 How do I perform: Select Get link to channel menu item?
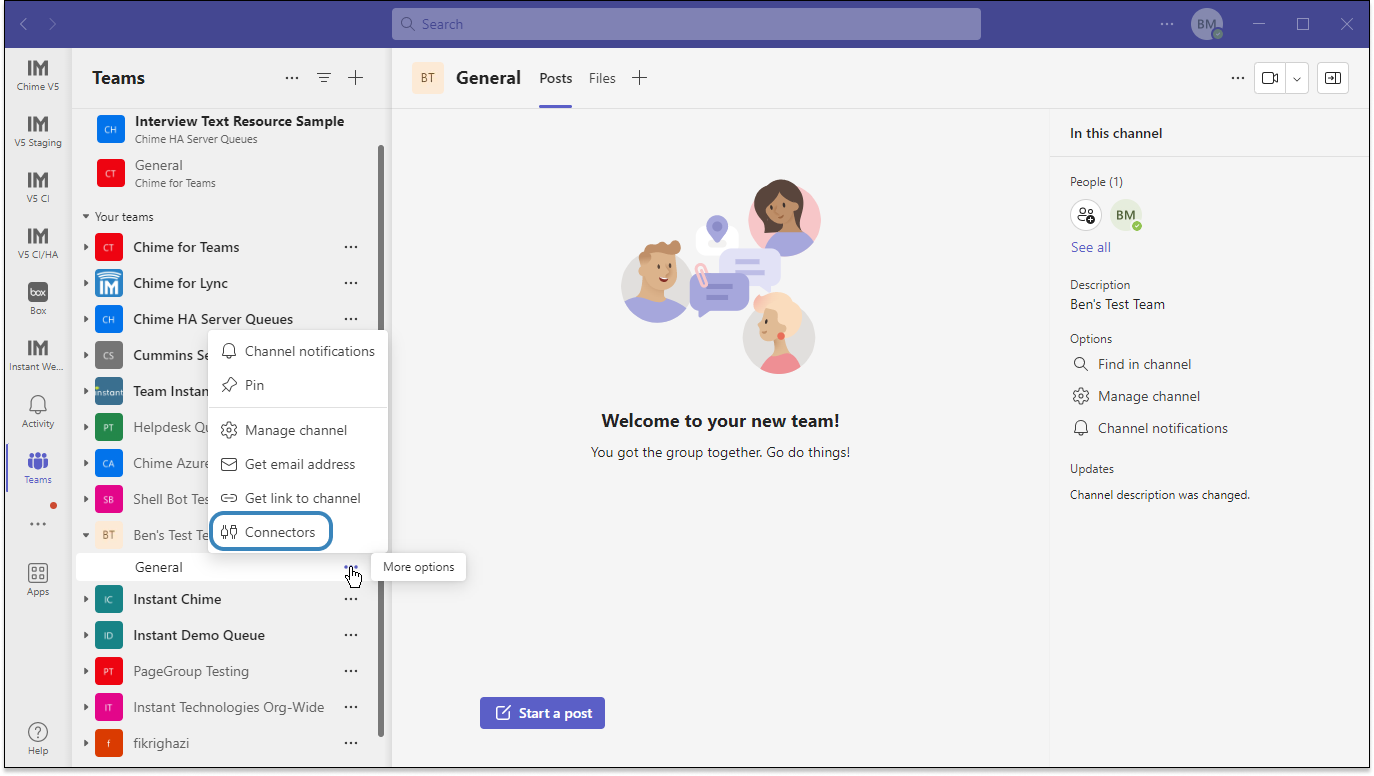pyautogui.click(x=298, y=498)
